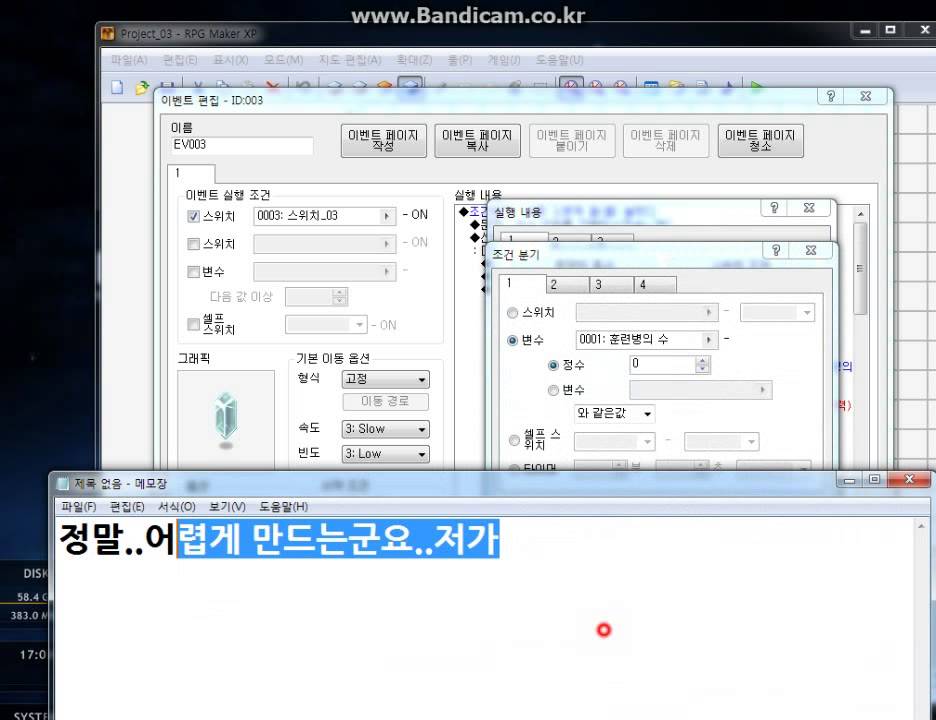
Task: Open Notepad 편집(E) menu
Action: tap(127, 506)
